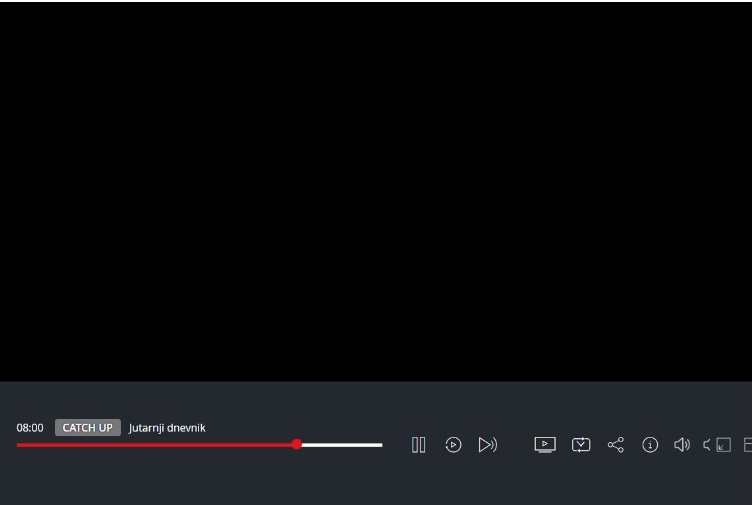Image resolution: width=755 pixels, height=505 pixels.
Task: Open the TV screen playback icon
Action: click(545, 445)
